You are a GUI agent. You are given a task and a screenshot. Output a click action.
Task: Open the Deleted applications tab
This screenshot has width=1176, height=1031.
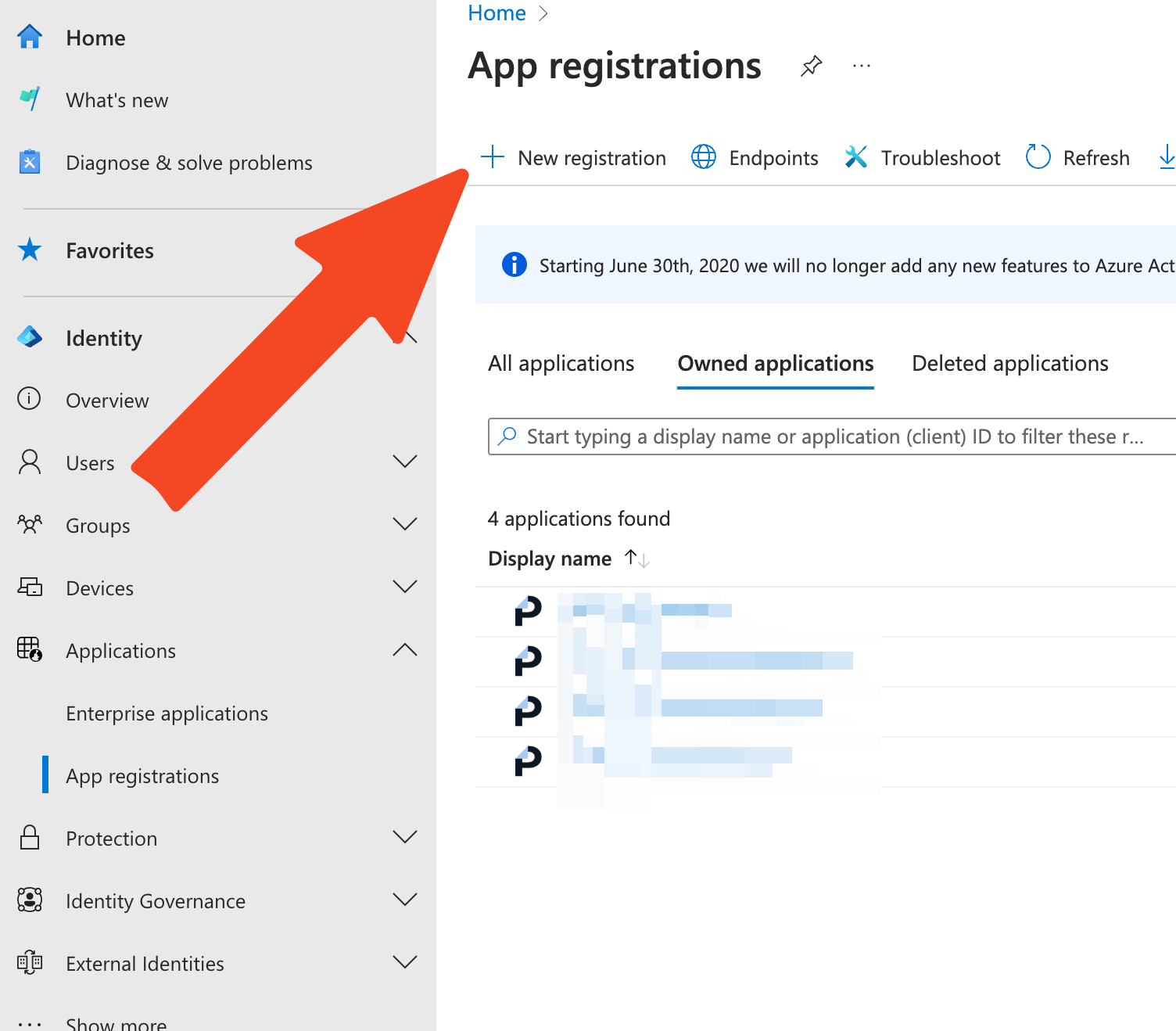pyautogui.click(x=1009, y=363)
